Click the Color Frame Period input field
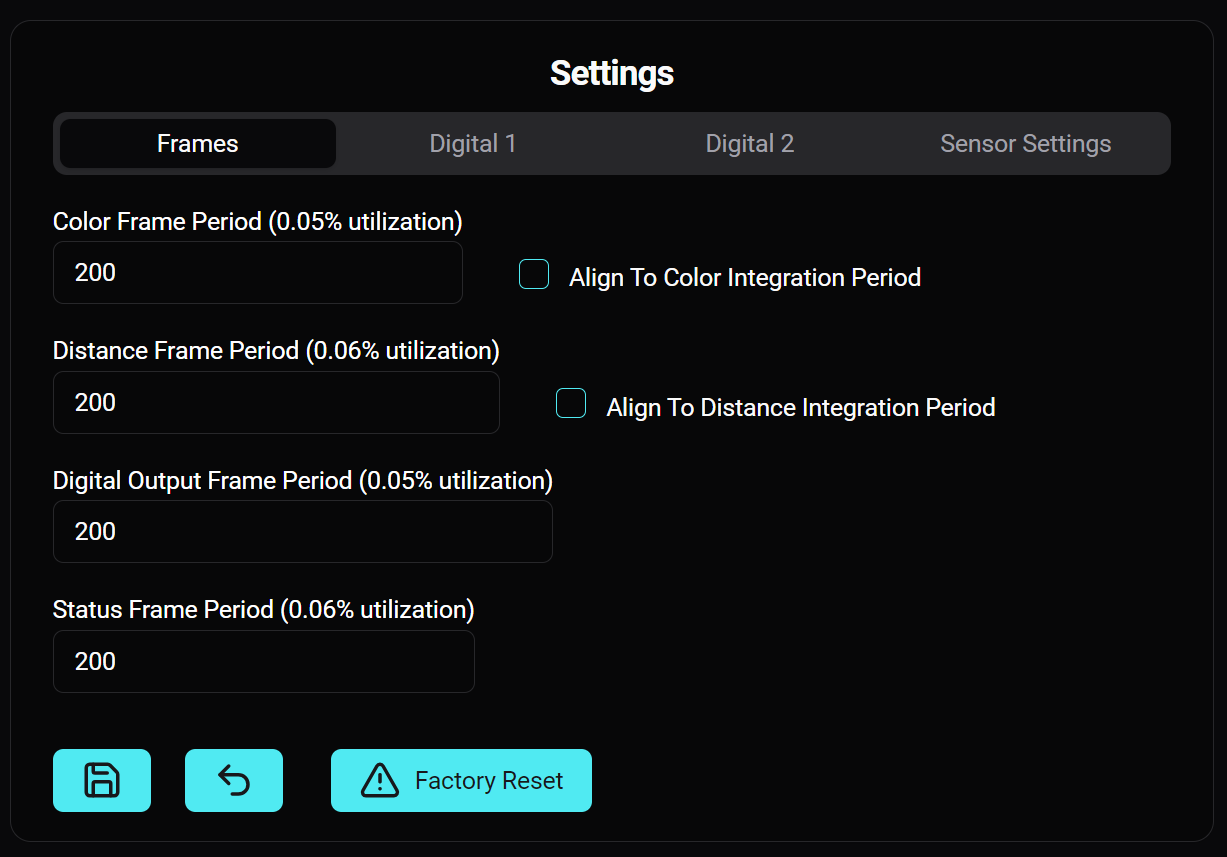The image size is (1227, 857). click(257, 272)
